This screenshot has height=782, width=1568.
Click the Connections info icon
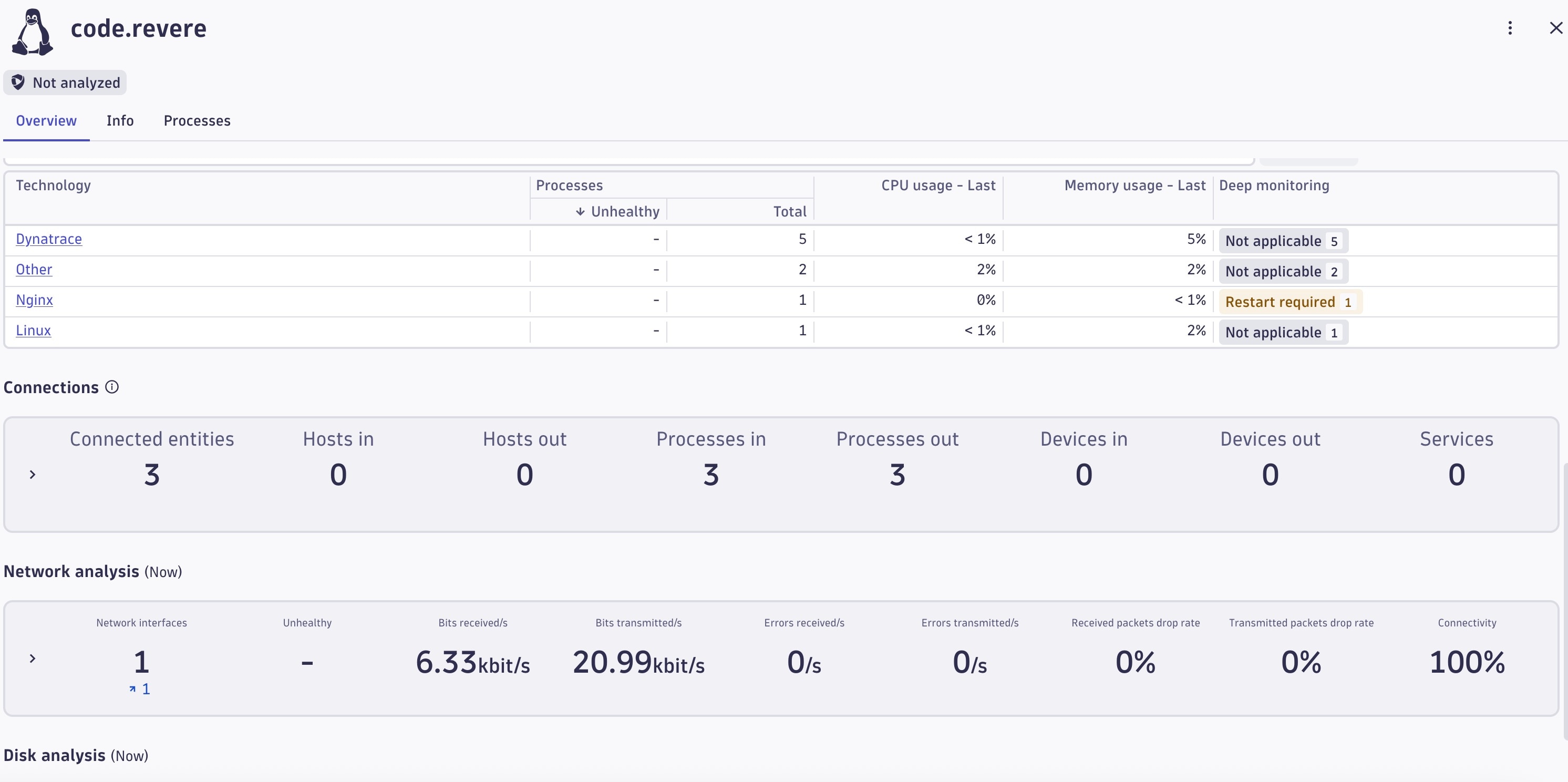112,387
